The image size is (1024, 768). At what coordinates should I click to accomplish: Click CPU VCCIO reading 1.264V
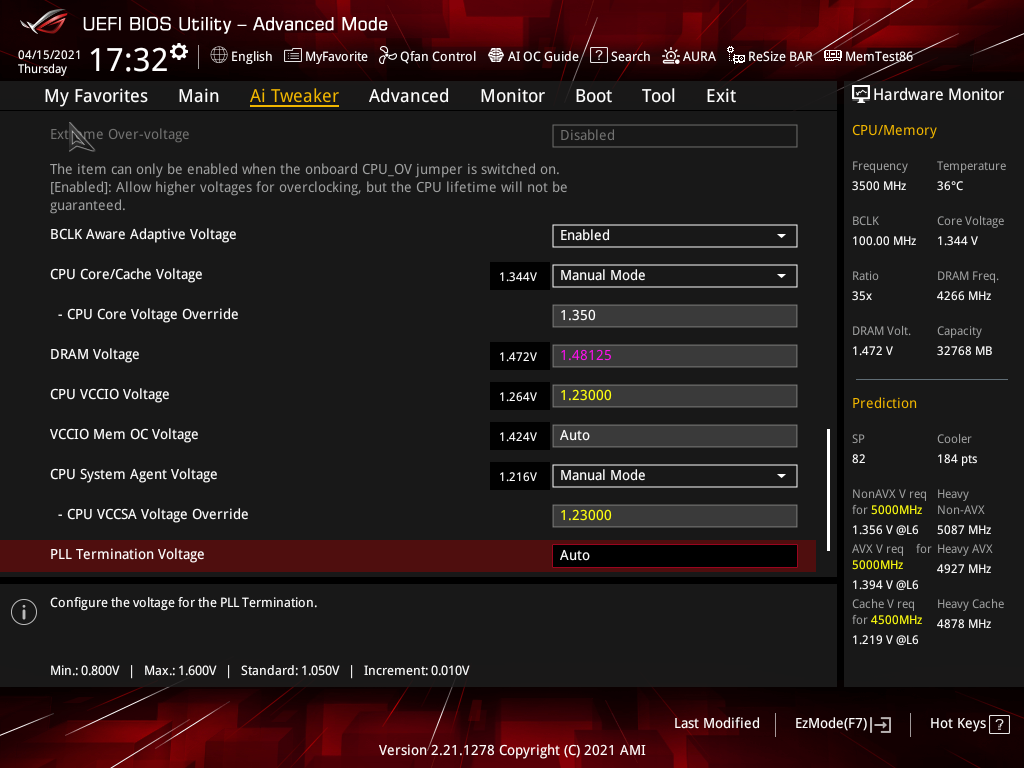519,396
